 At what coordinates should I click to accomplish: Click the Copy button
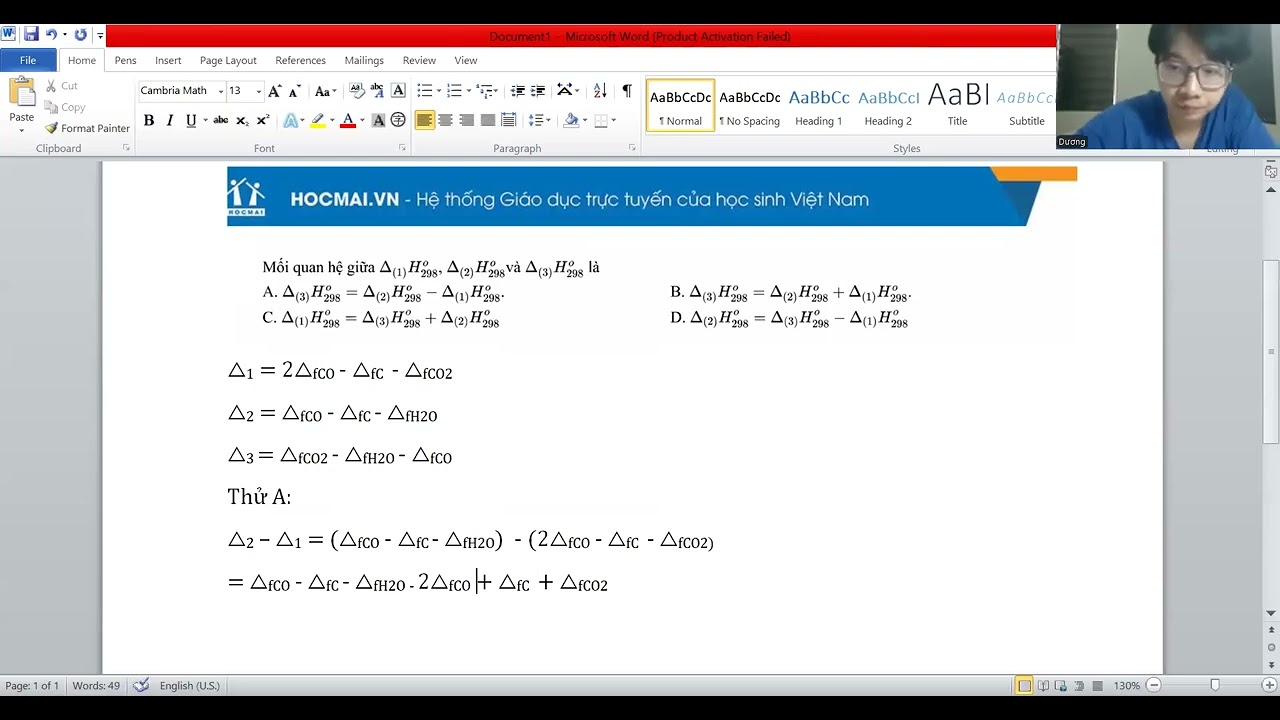click(x=65, y=107)
